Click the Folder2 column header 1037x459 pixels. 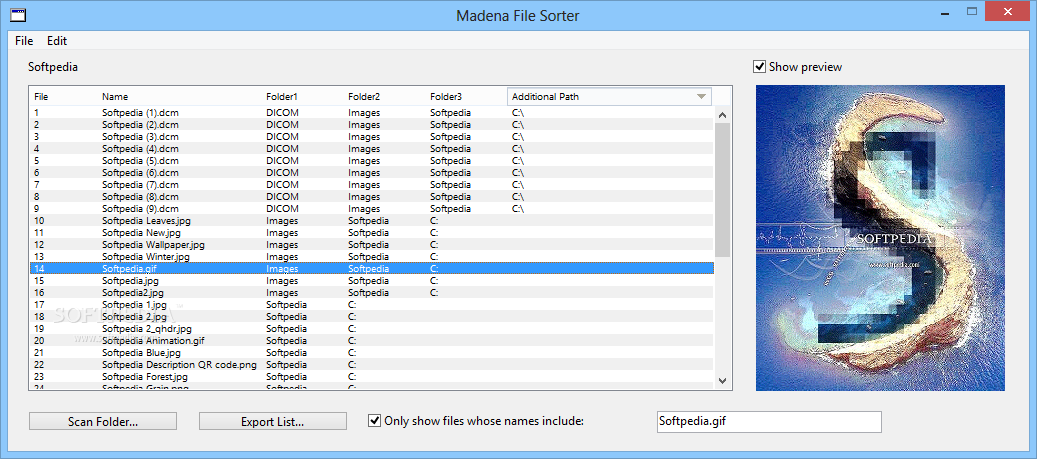(364, 97)
